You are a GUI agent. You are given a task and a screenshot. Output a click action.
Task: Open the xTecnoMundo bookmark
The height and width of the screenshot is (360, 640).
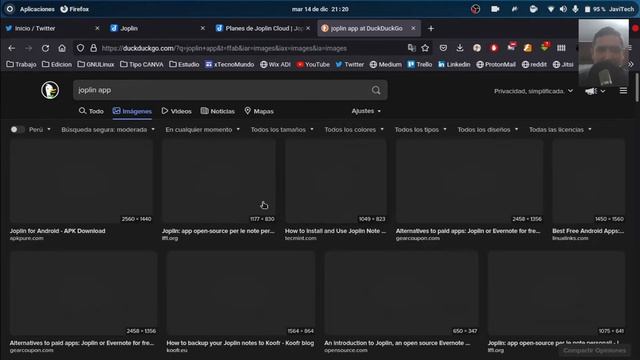pos(229,64)
